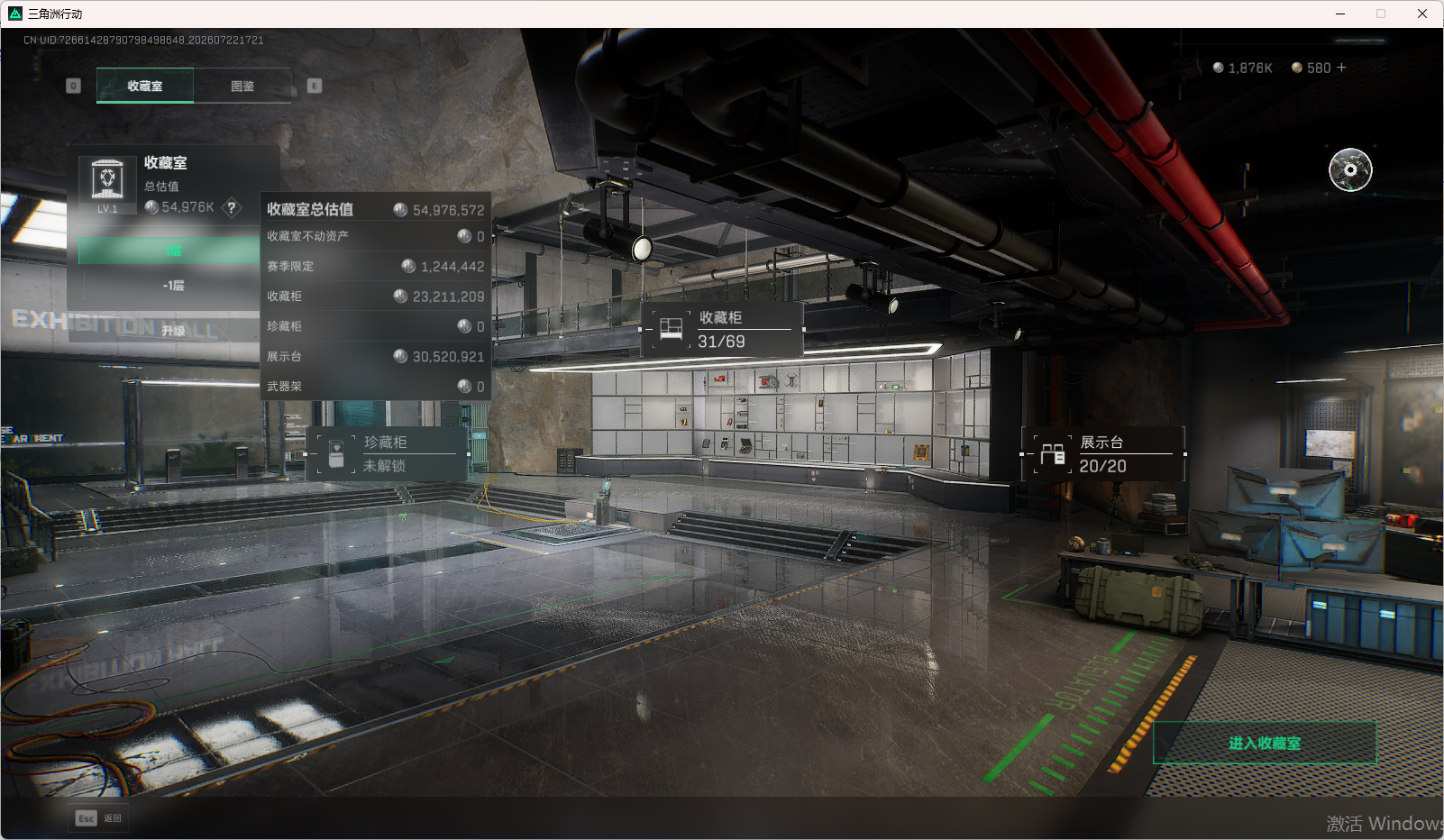Click the Q key hint icon
Viewport: 1444px width, 840px height.
tap(74, 86)
